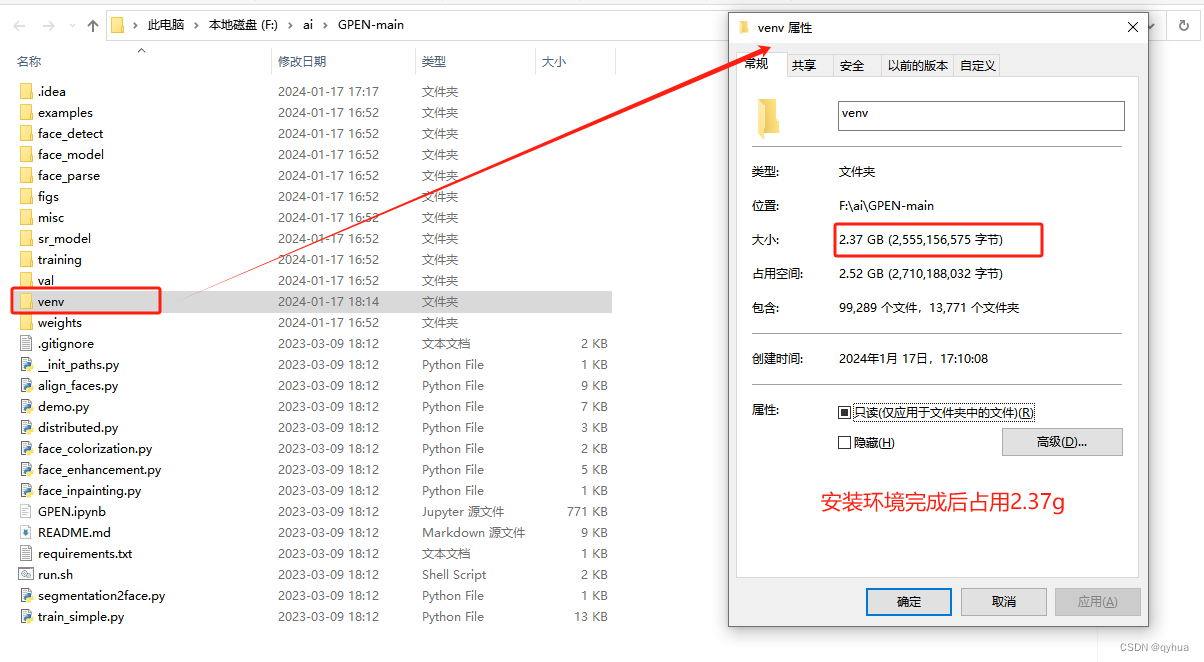Switch to the 以前的版本 tab

click(917, 65)
